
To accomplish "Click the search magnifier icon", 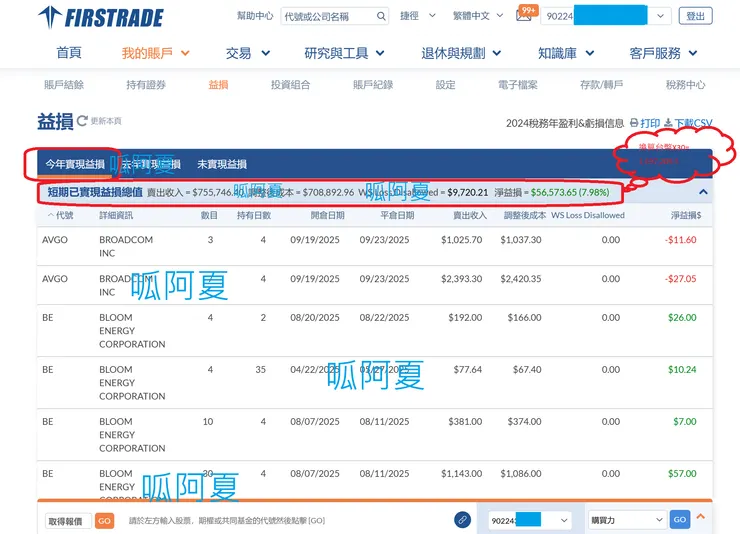I will [x=381, y=16].
